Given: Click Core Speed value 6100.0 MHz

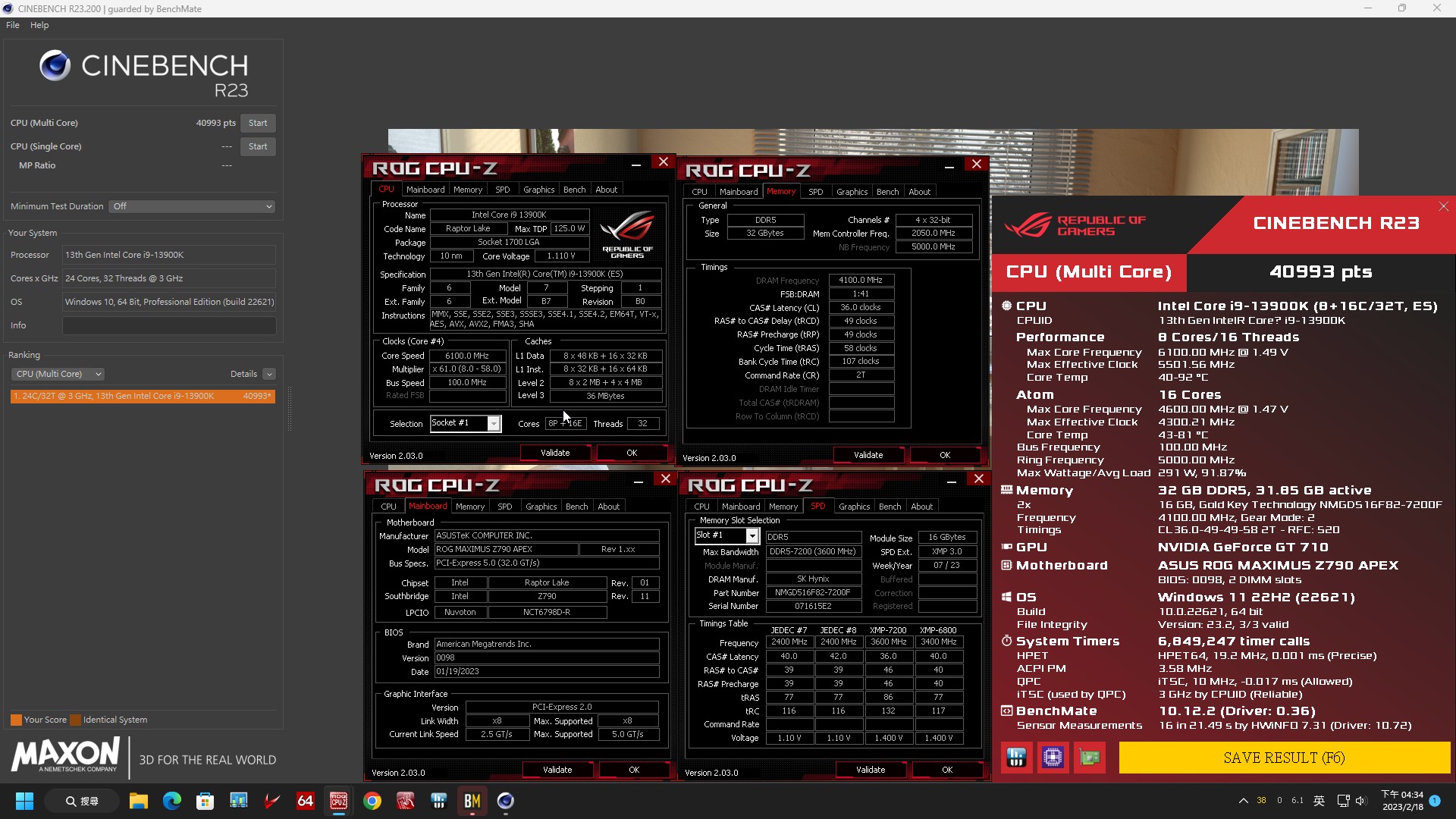Looking at the screenshot, I should (x=467, y=356).
